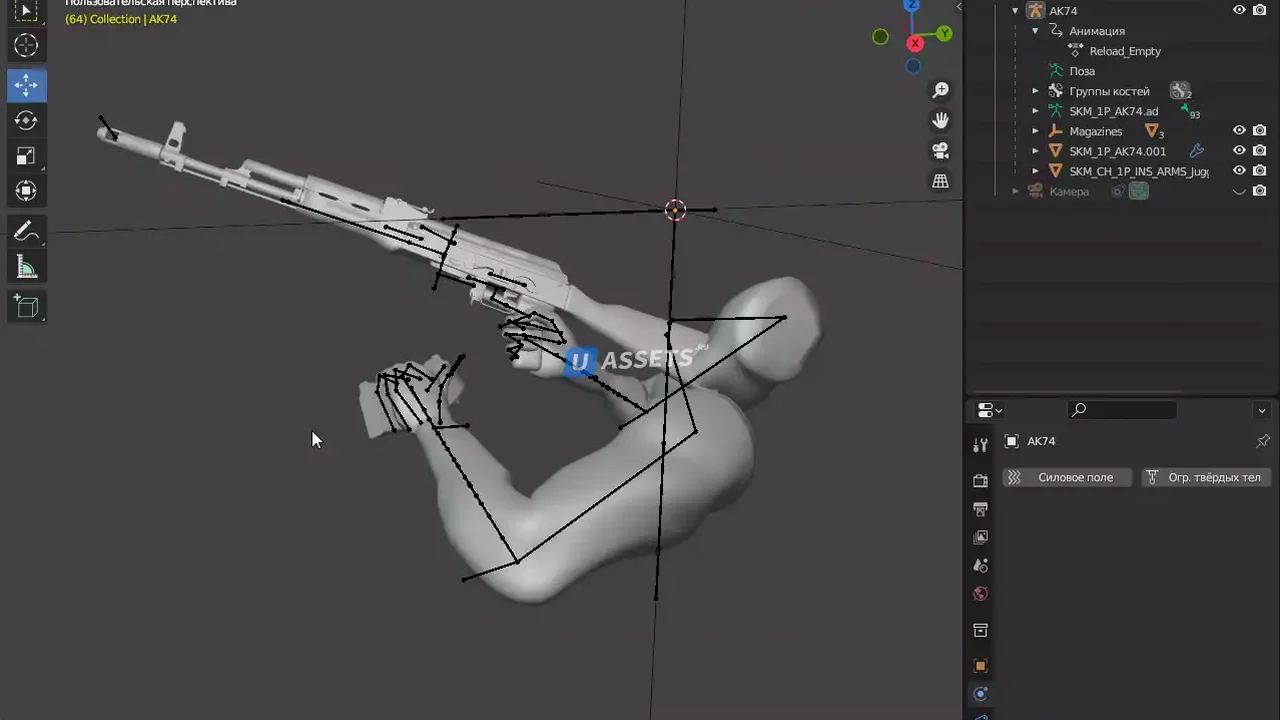Open the View Layer properties tab

click(x=980, y=537)
